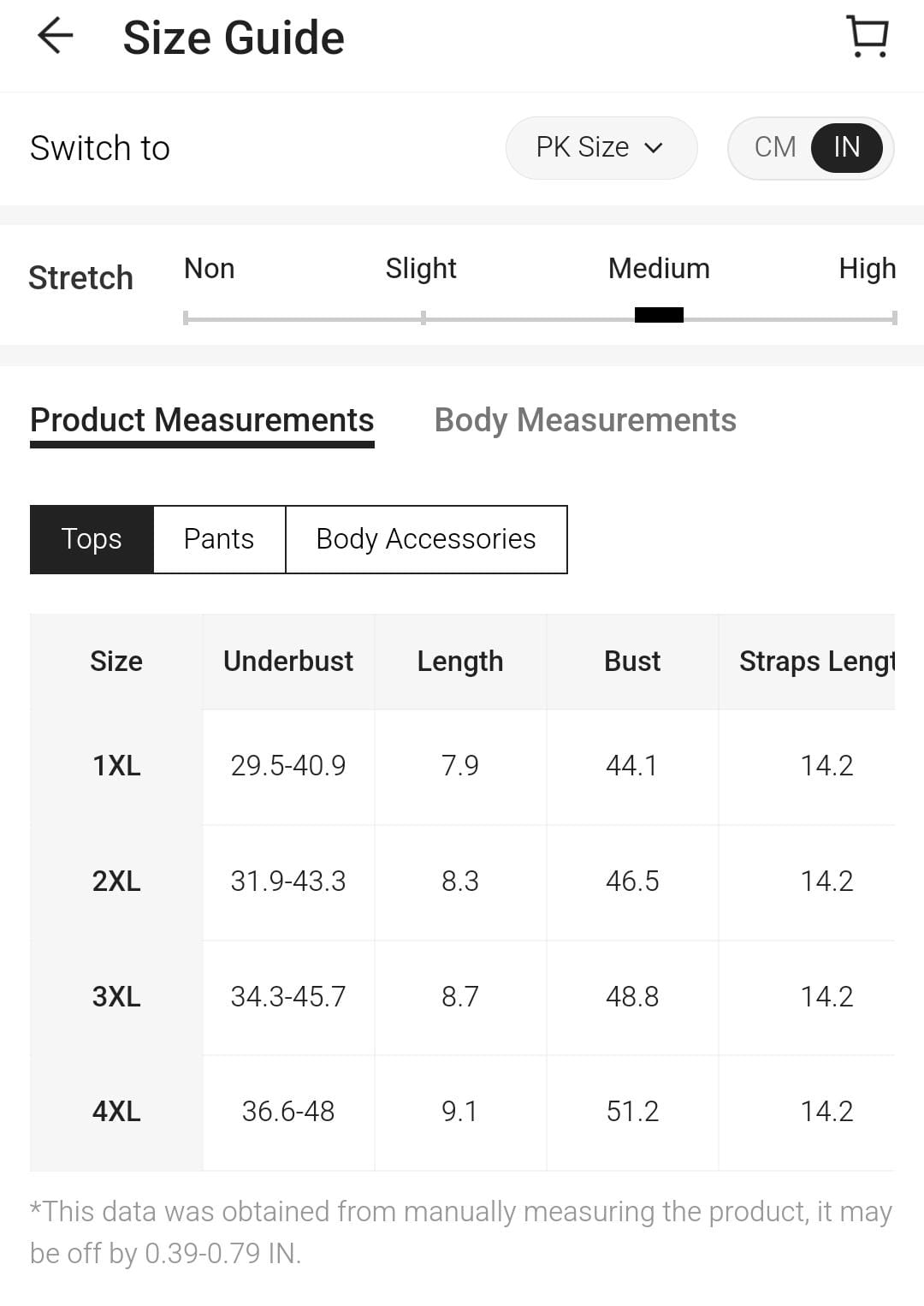The height and width of the screenshot is (1306, 924).
Task: Click the 1XL size row header
Action: (x=116, y=766)
